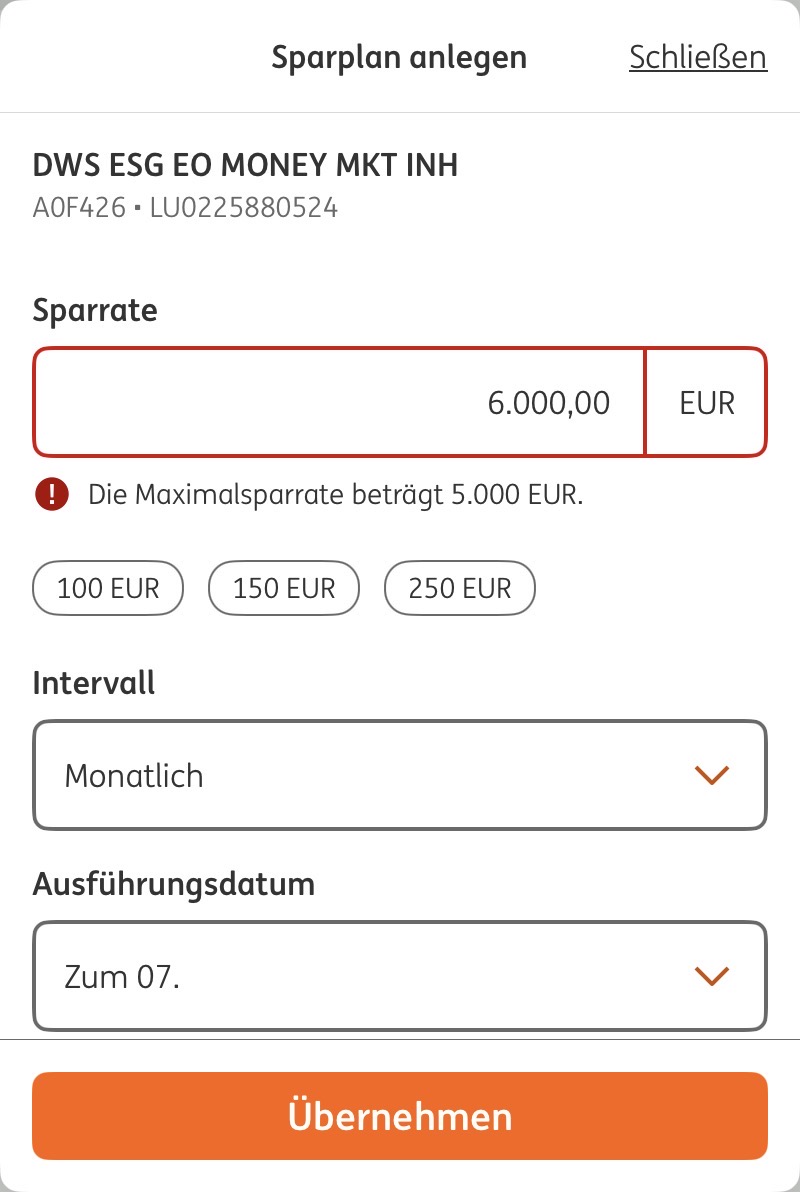Select the 100 EUR quick amount chip
This screenshot has width=800, height=1192.
click(108, 588)
